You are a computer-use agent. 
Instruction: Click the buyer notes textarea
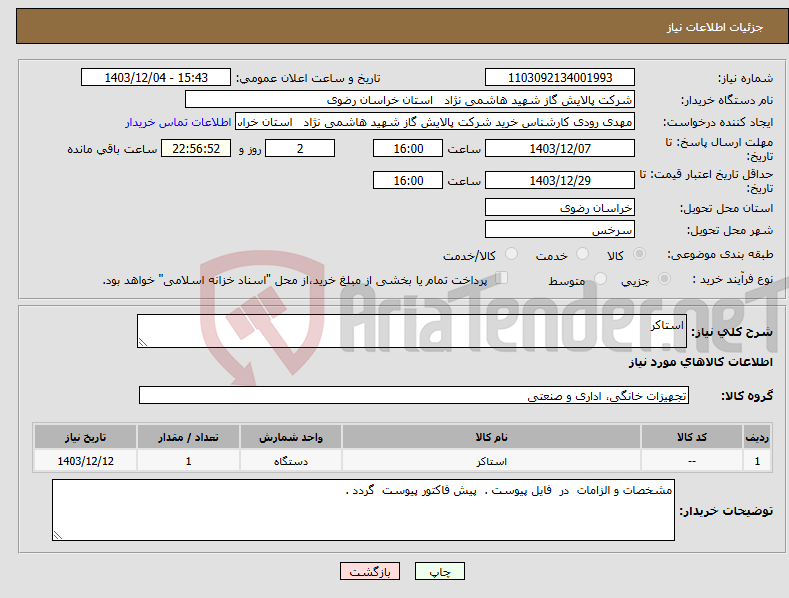click(x=363, y=510)
